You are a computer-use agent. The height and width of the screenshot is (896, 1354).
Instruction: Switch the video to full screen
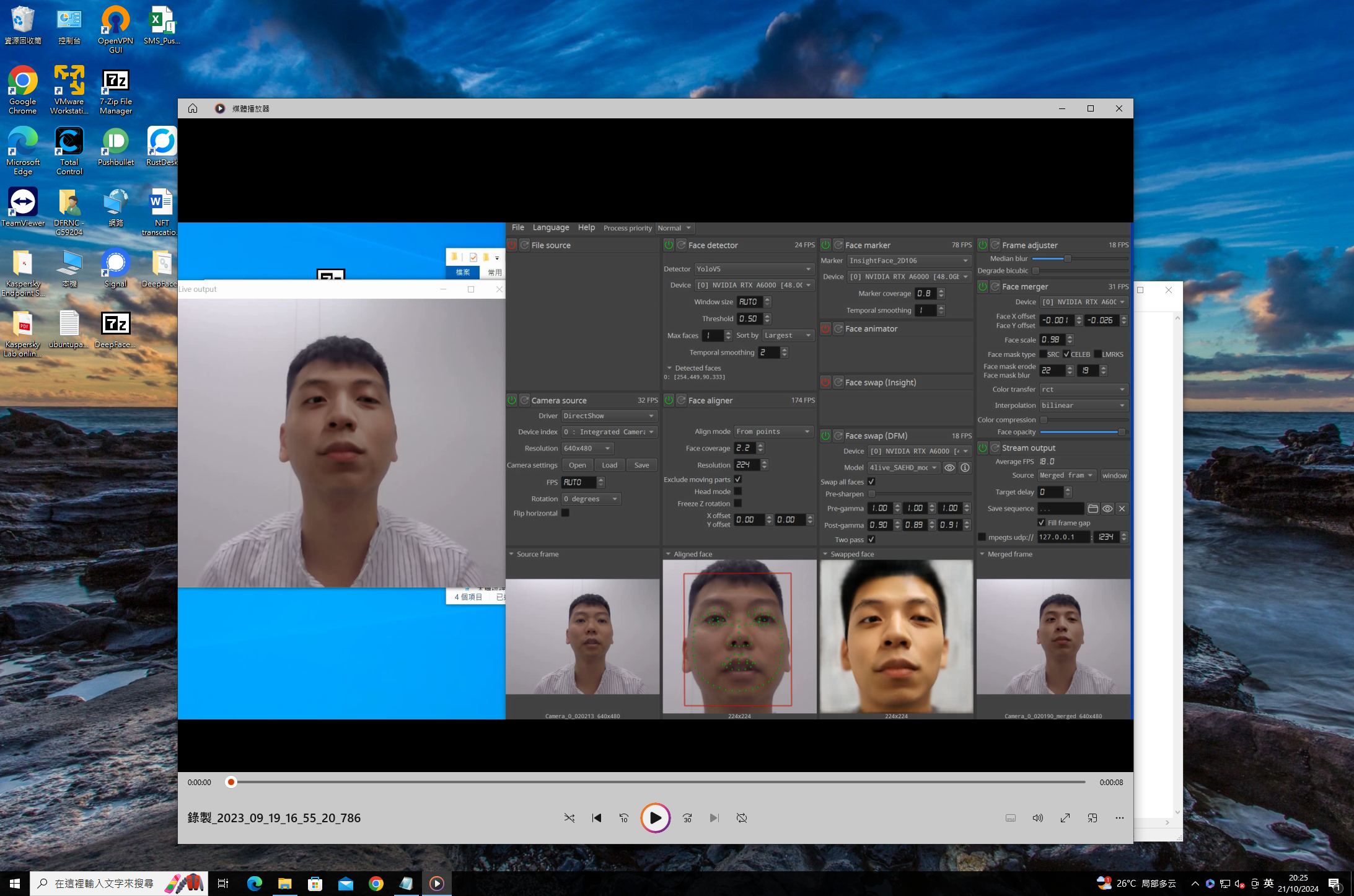point(1065,818)
